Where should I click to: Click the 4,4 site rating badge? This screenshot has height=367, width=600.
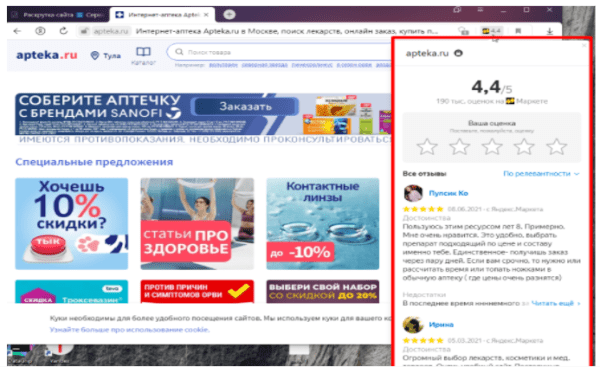coord(492,31)
